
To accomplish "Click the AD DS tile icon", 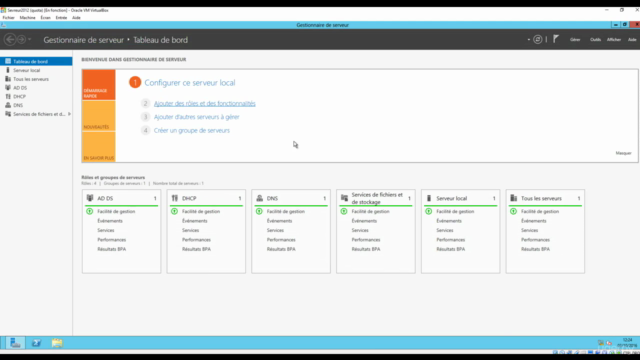I will coord(90,198).
